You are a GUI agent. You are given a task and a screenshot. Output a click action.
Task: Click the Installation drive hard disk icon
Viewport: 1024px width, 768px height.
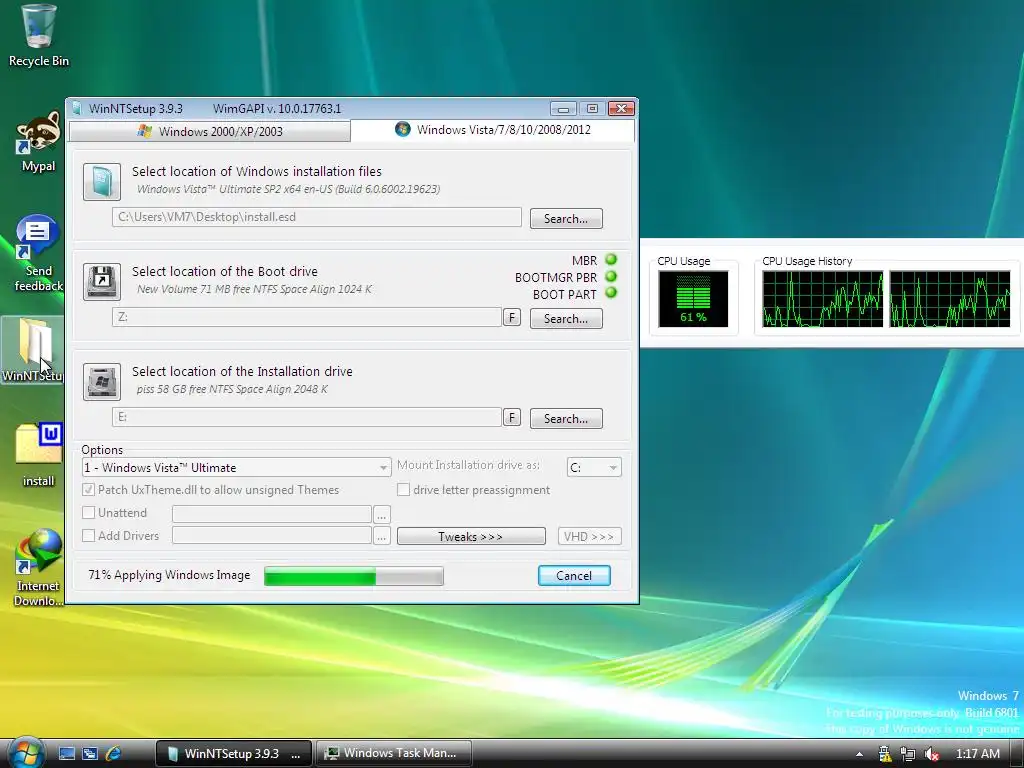(102, 381)
